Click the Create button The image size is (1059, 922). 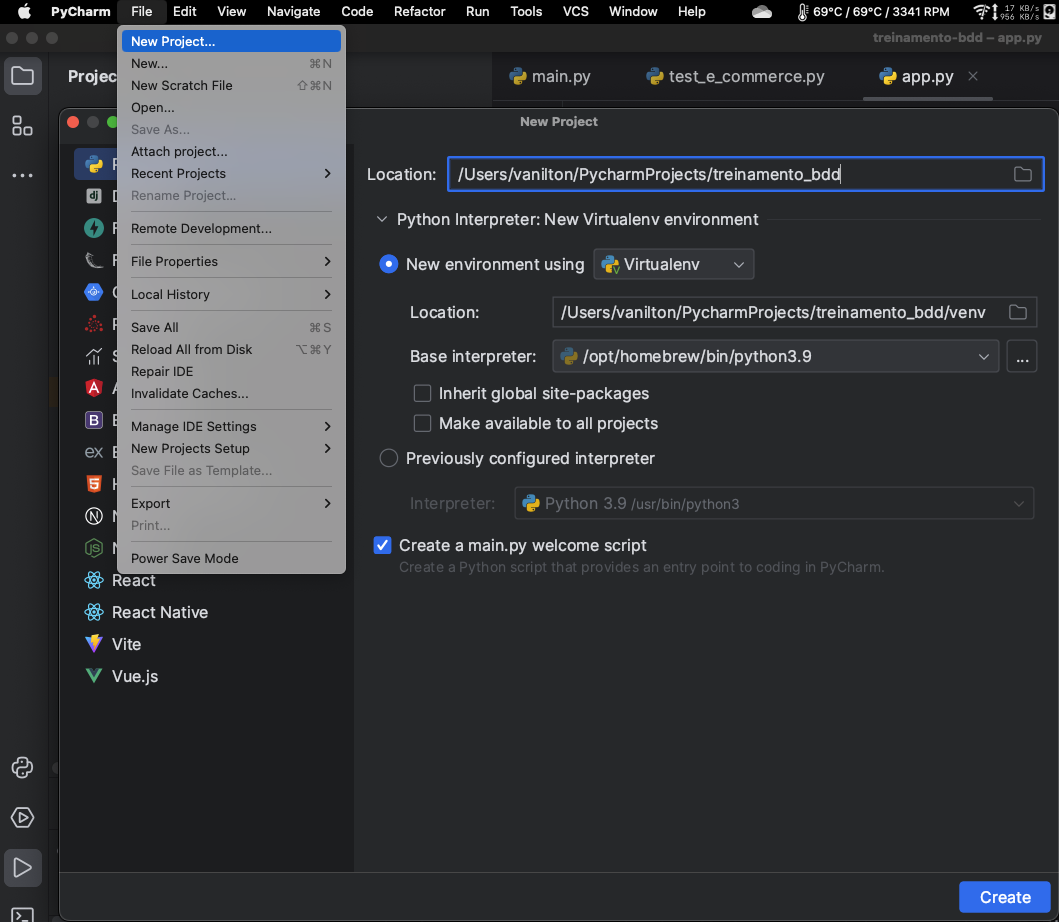[1004, 897]
